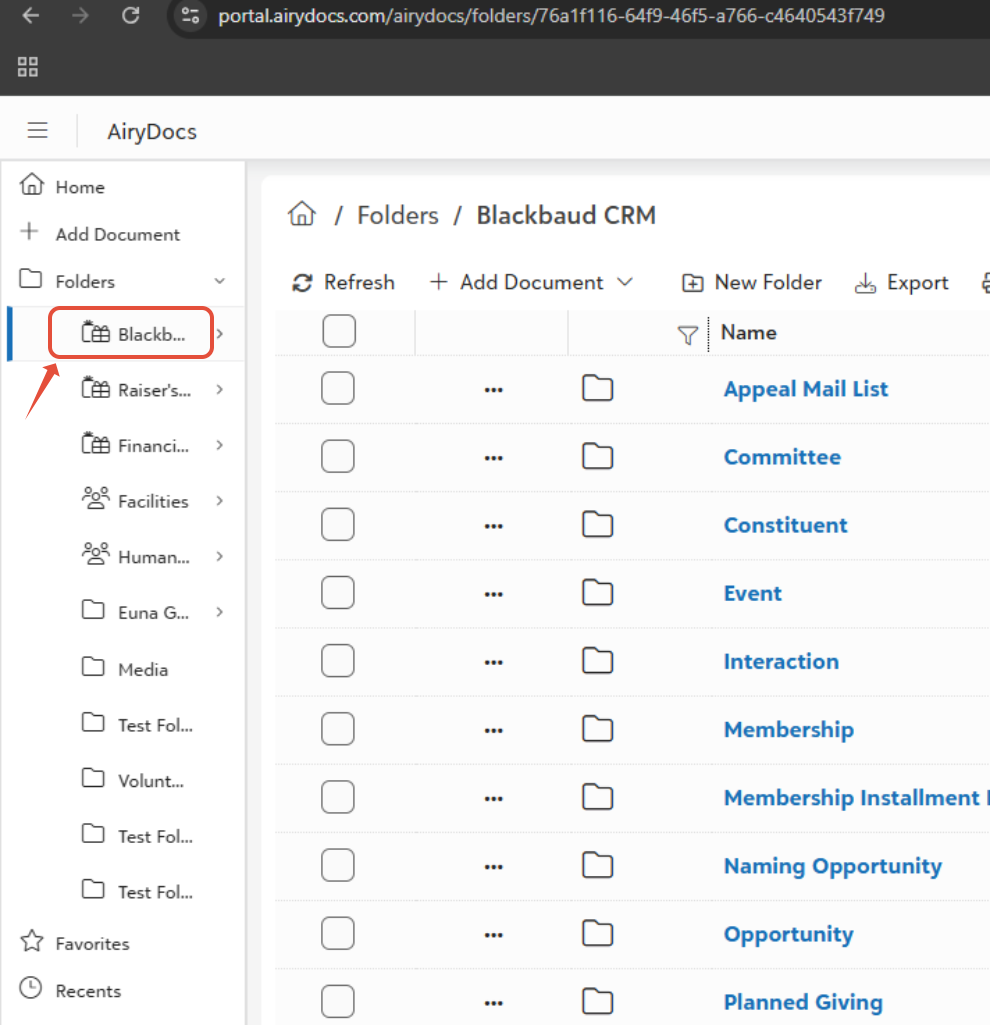Expand the Euna G... folder chevron
990x1025 pixels.
(x=220, y=612)
